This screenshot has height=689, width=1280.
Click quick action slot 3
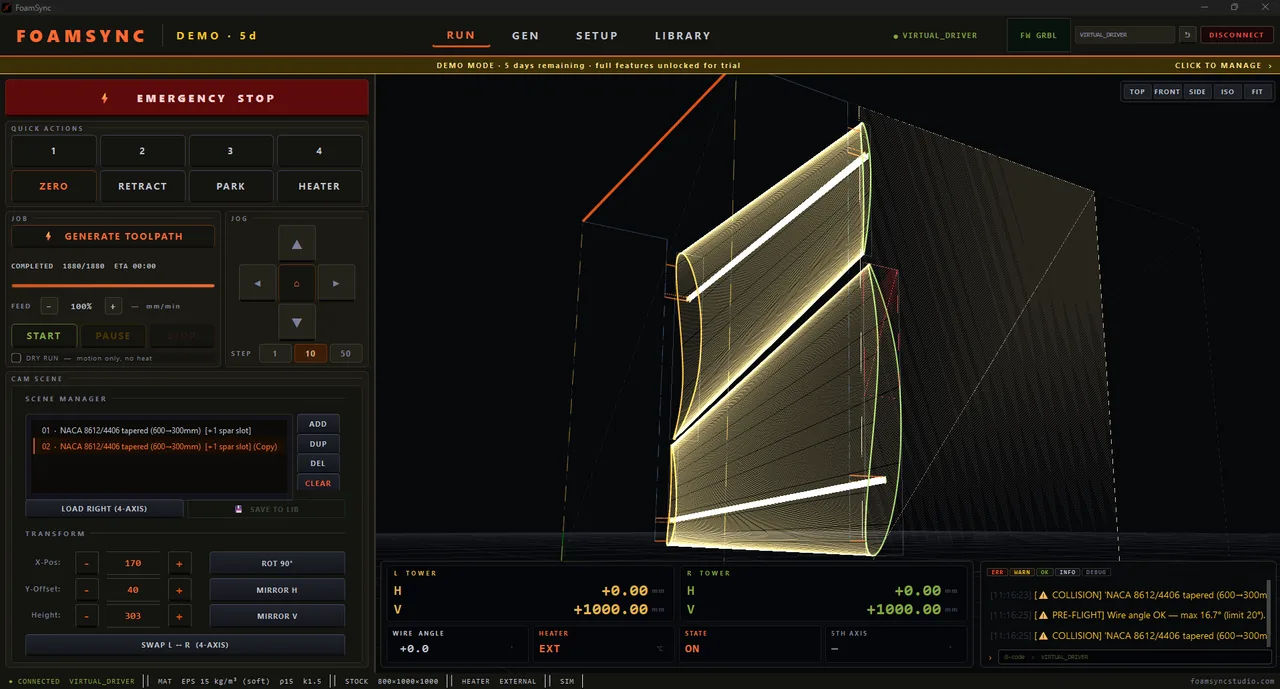click(231, 151)
